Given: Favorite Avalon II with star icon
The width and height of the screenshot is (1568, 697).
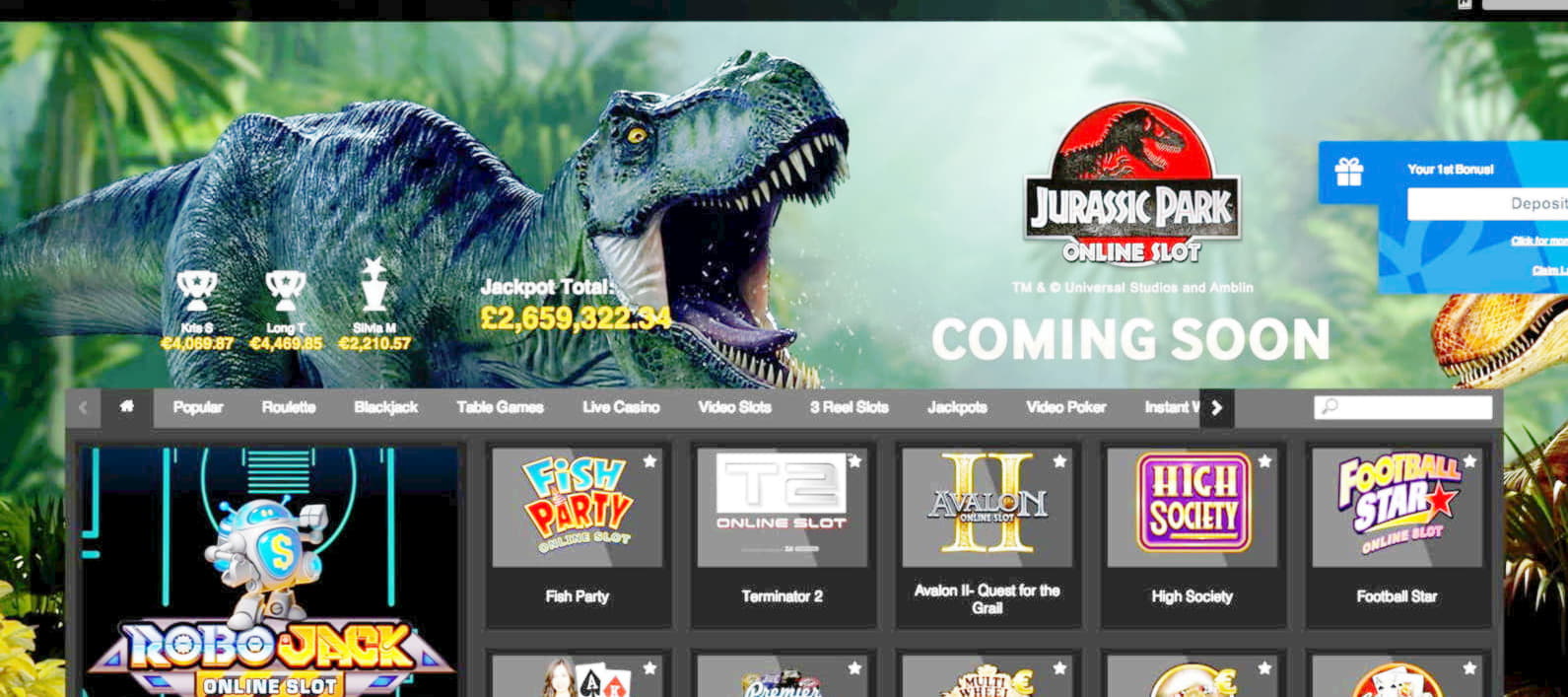Looking at the screenshot, I should 1060,460.
